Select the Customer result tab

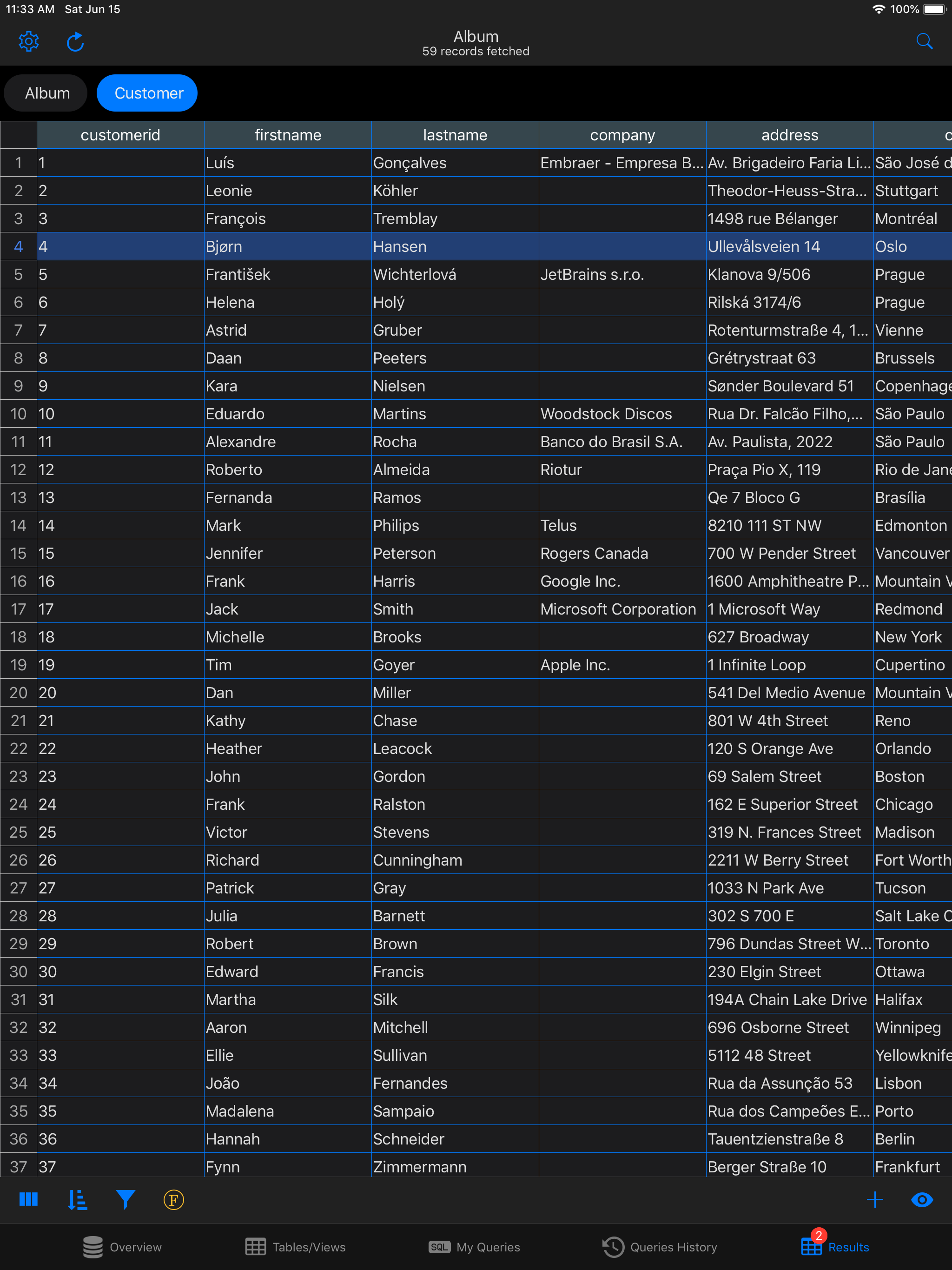click(148, 93)
